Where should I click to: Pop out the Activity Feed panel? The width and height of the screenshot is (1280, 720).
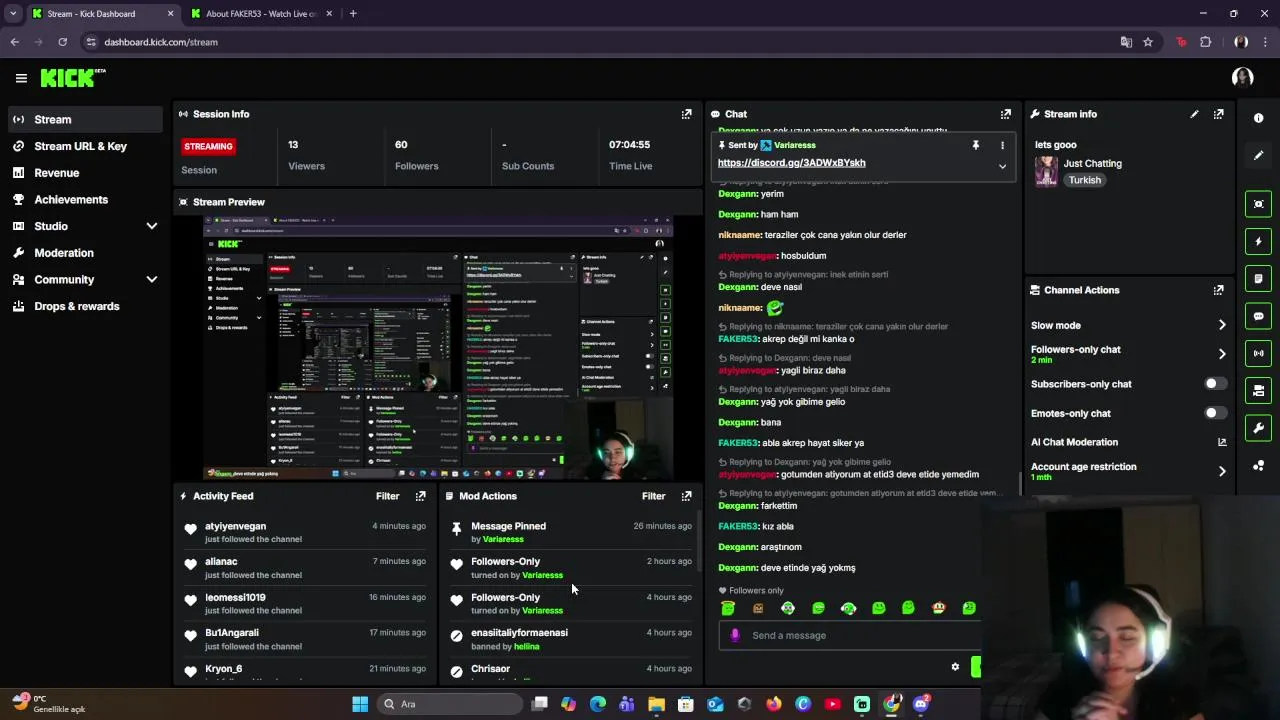420,496
